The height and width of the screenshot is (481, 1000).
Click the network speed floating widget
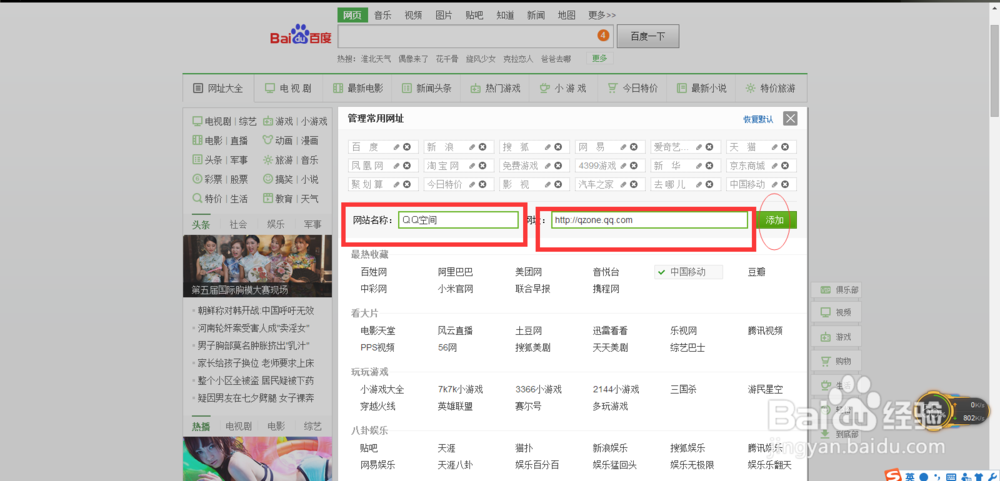coord(954,410)
